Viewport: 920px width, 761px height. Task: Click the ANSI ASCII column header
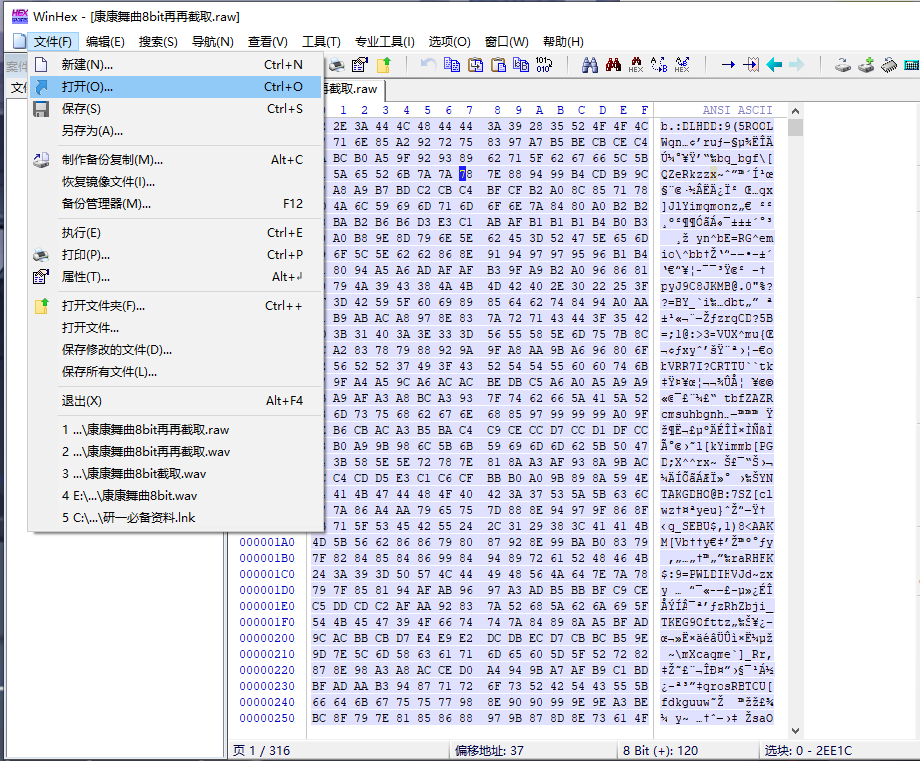click(x=737, y=110)
